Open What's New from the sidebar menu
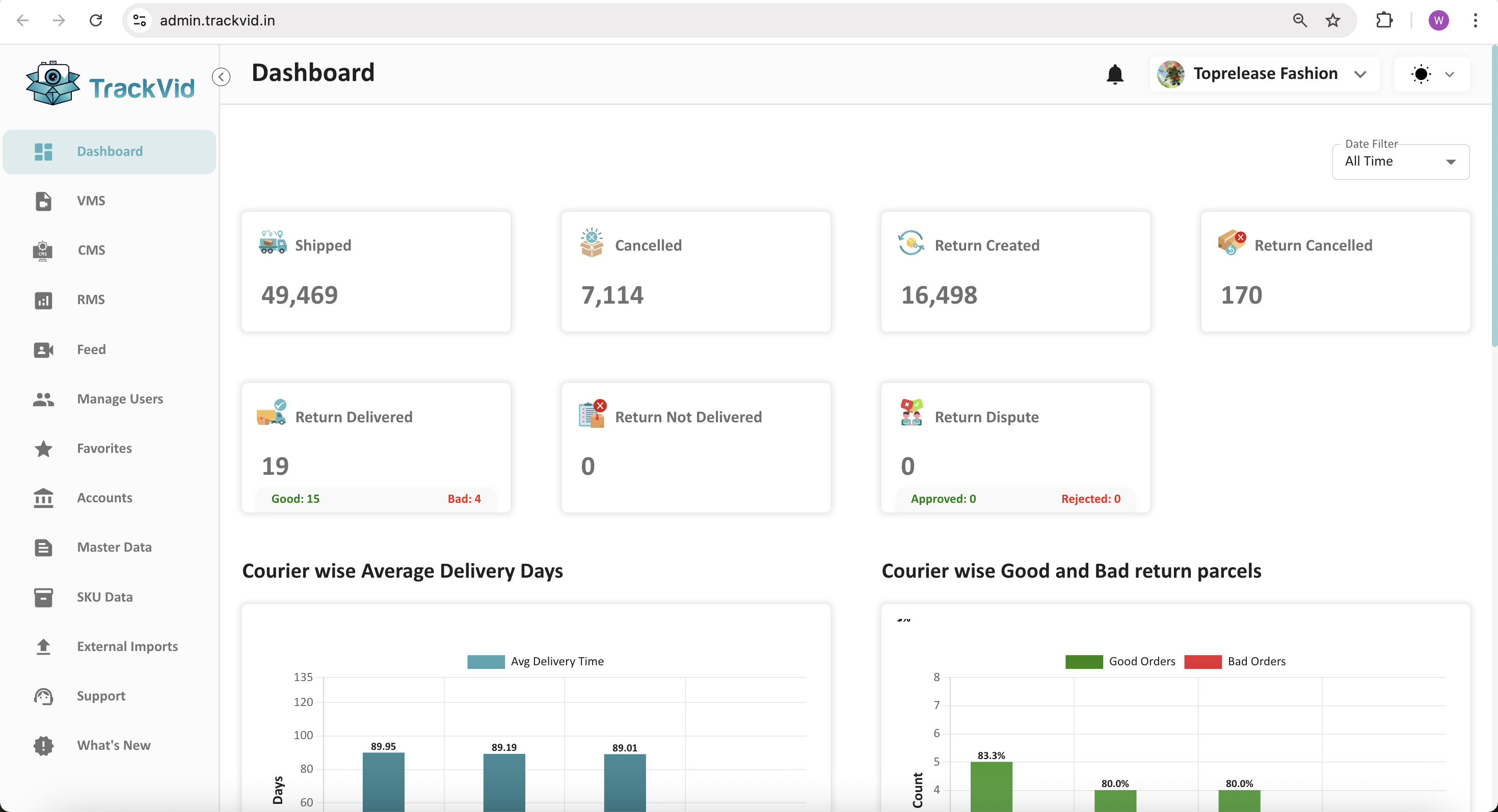This screenshot has width=1498, height=812. point(114,745)
